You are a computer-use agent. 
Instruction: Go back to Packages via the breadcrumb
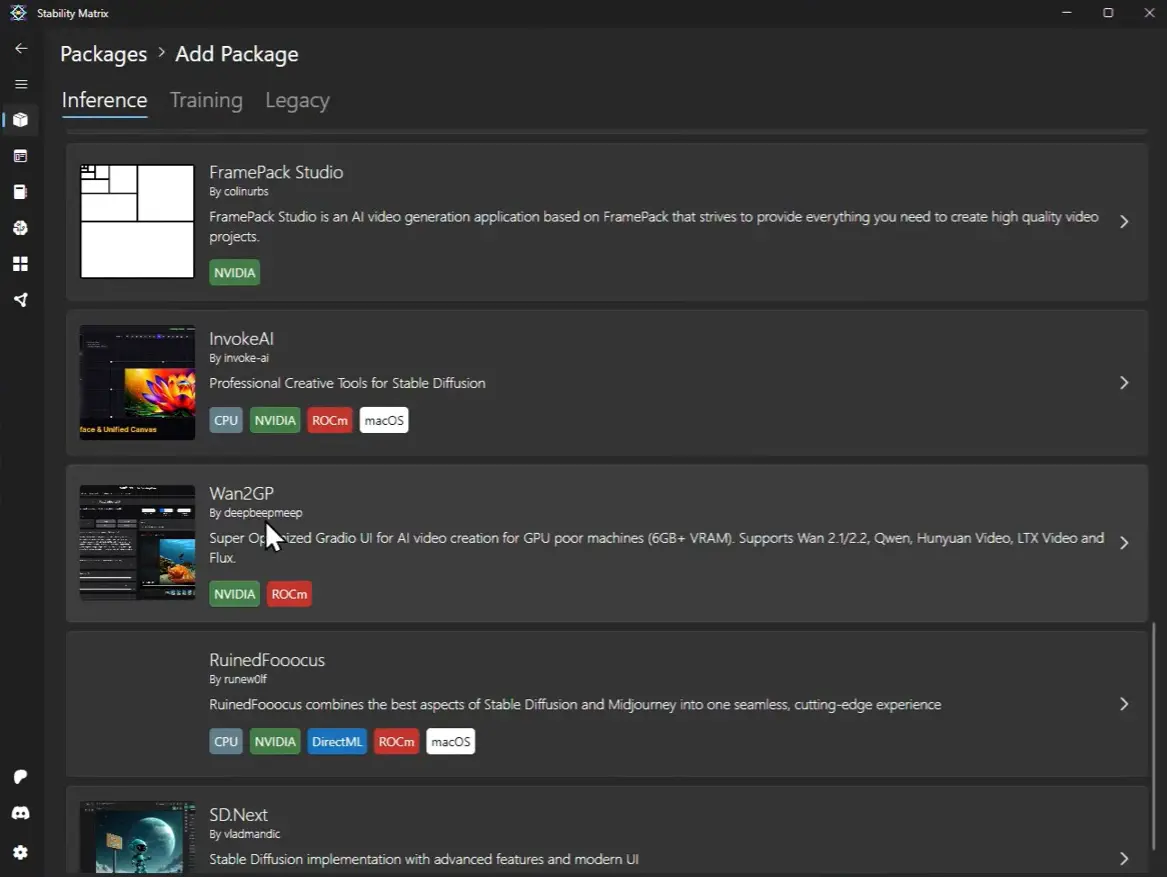(x=103, y=54)
